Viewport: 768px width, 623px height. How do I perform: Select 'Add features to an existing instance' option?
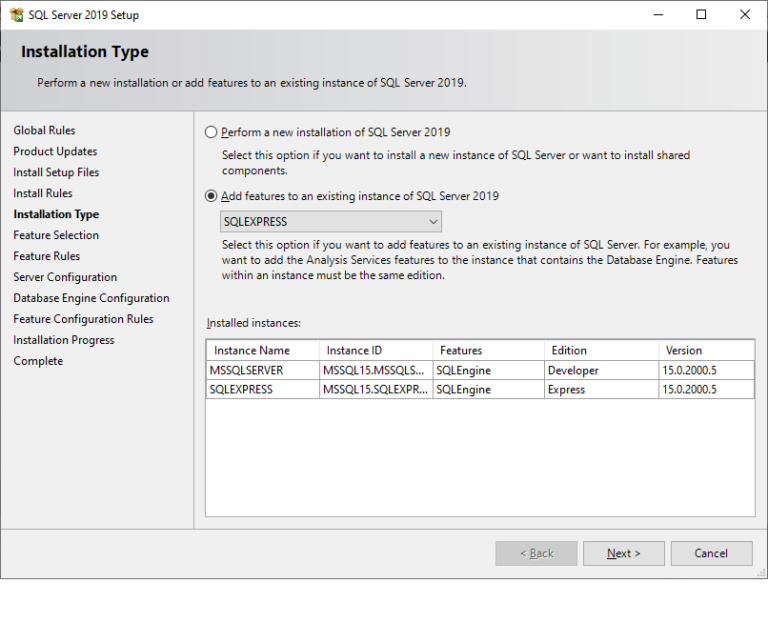point(211,196)
